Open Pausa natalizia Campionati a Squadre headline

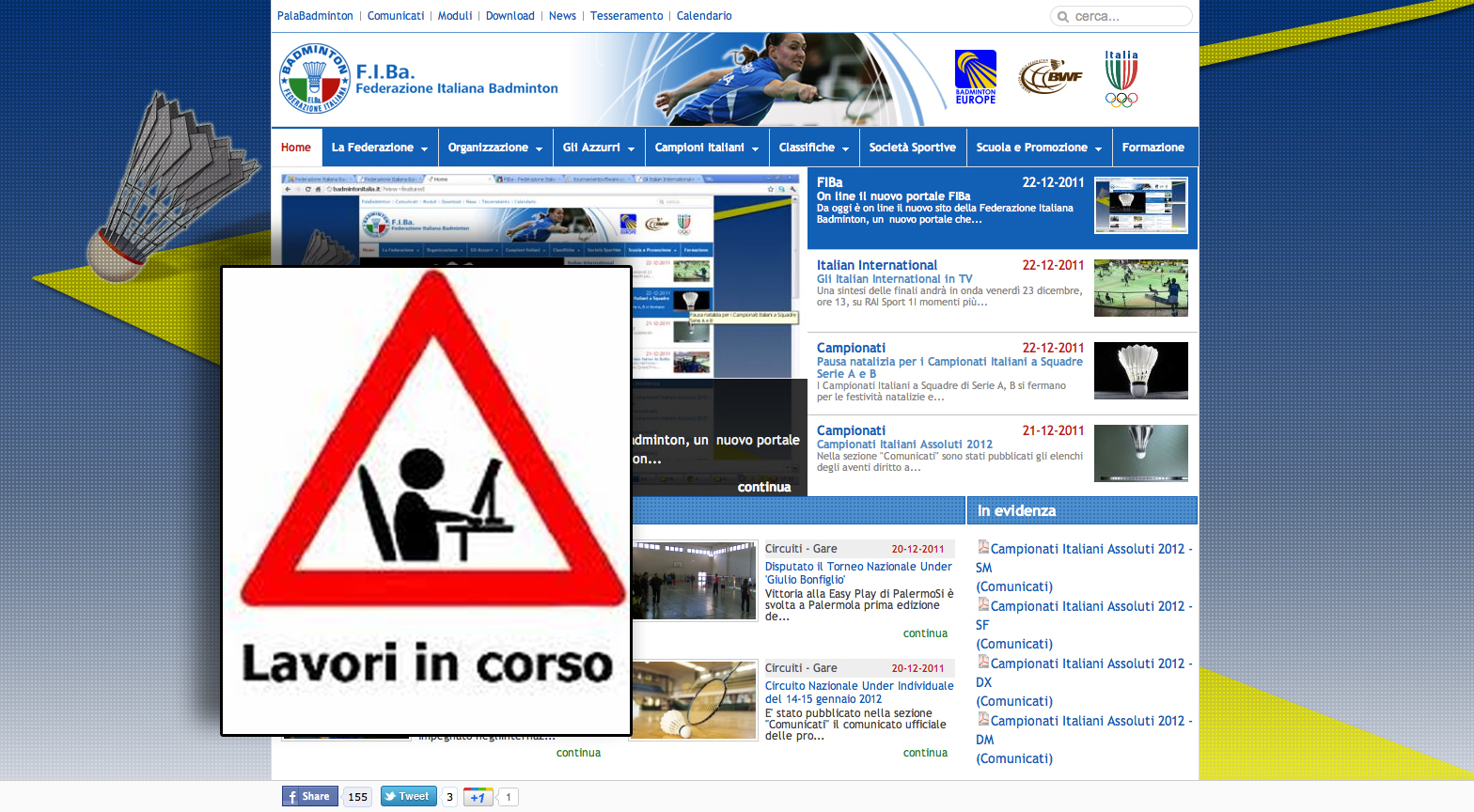click(949, 367)
